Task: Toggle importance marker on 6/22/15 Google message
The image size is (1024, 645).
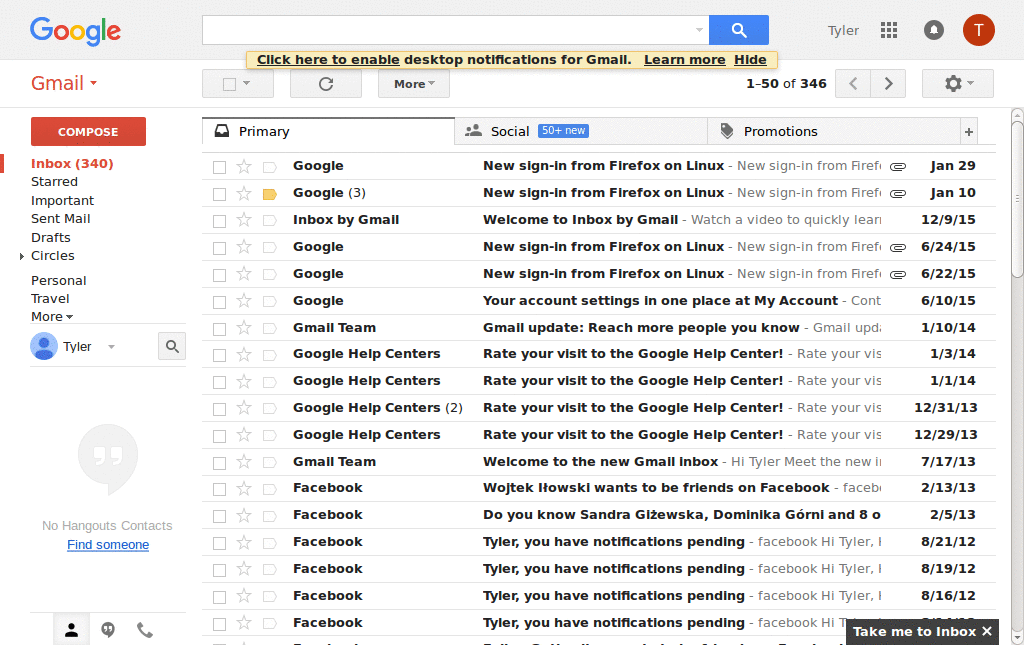Action: [270, 274]
